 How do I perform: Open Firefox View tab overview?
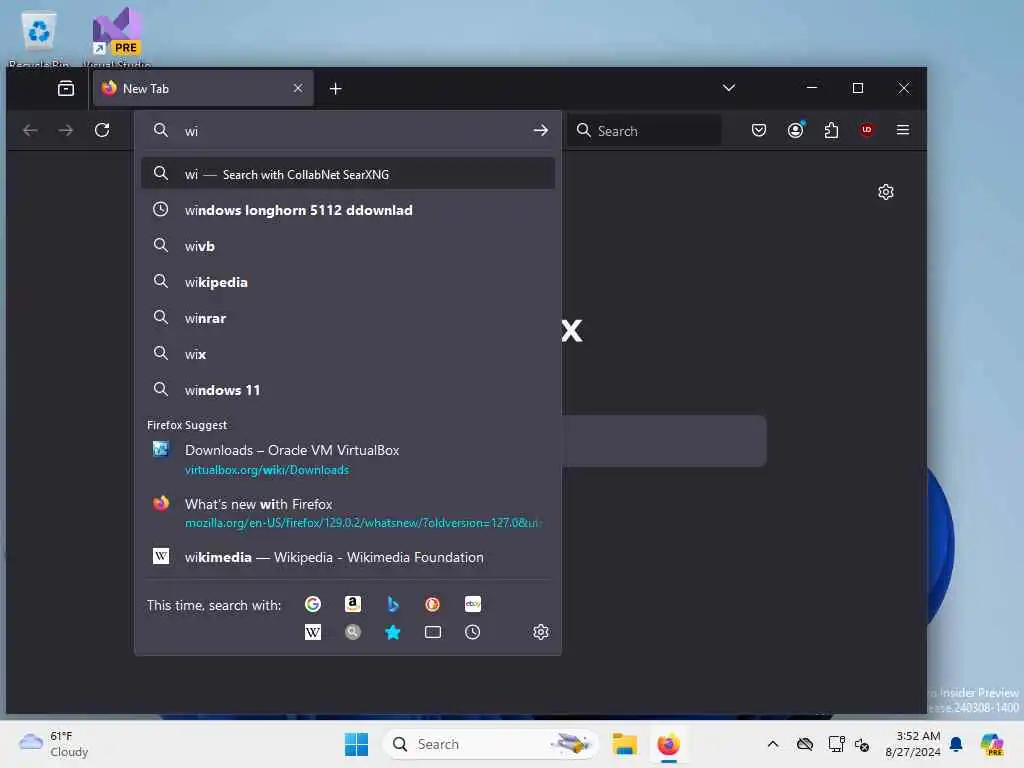click(x=66, y=88)
